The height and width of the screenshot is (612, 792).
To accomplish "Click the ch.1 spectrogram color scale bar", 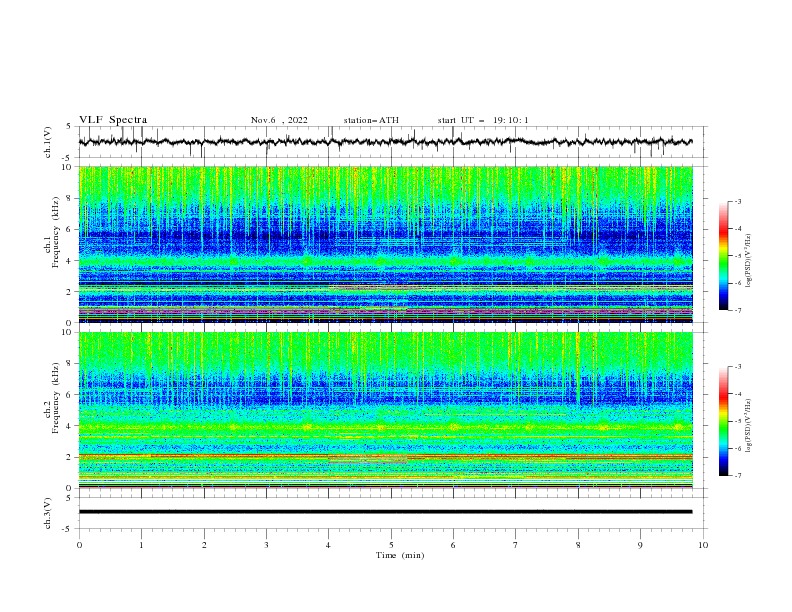I will pos(723,256).
